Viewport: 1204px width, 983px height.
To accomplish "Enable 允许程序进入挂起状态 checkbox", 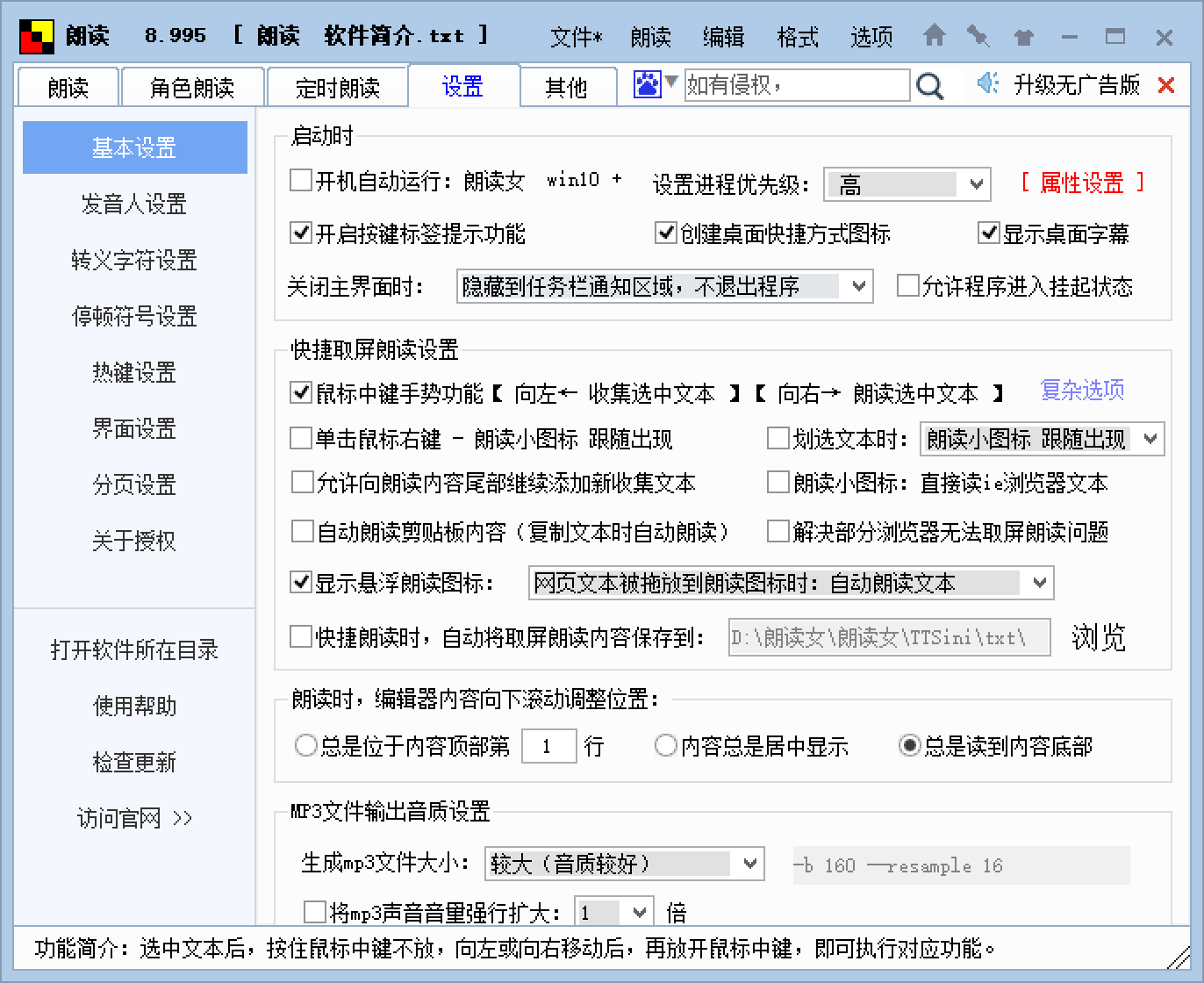I will click(x=907, y=285).
